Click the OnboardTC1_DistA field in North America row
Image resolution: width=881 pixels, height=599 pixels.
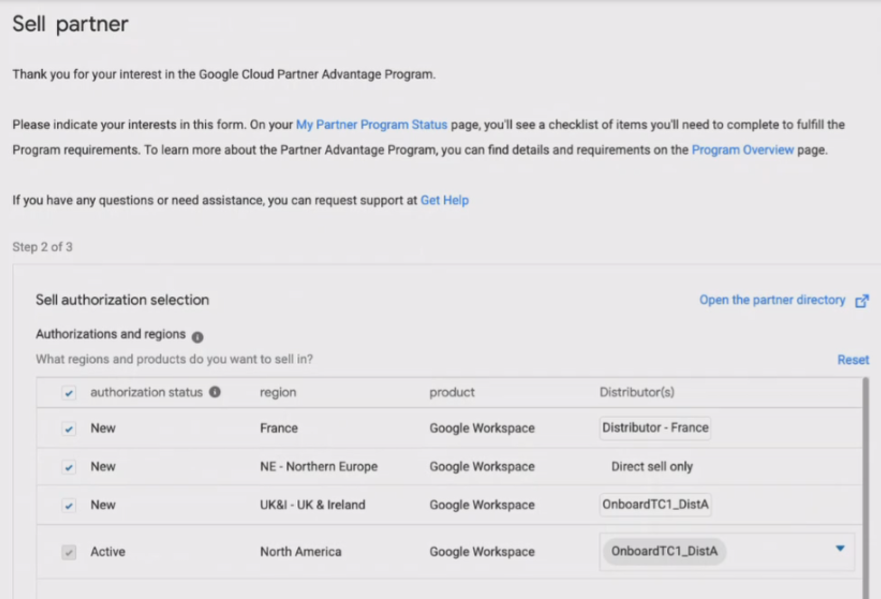pos(663,551)
